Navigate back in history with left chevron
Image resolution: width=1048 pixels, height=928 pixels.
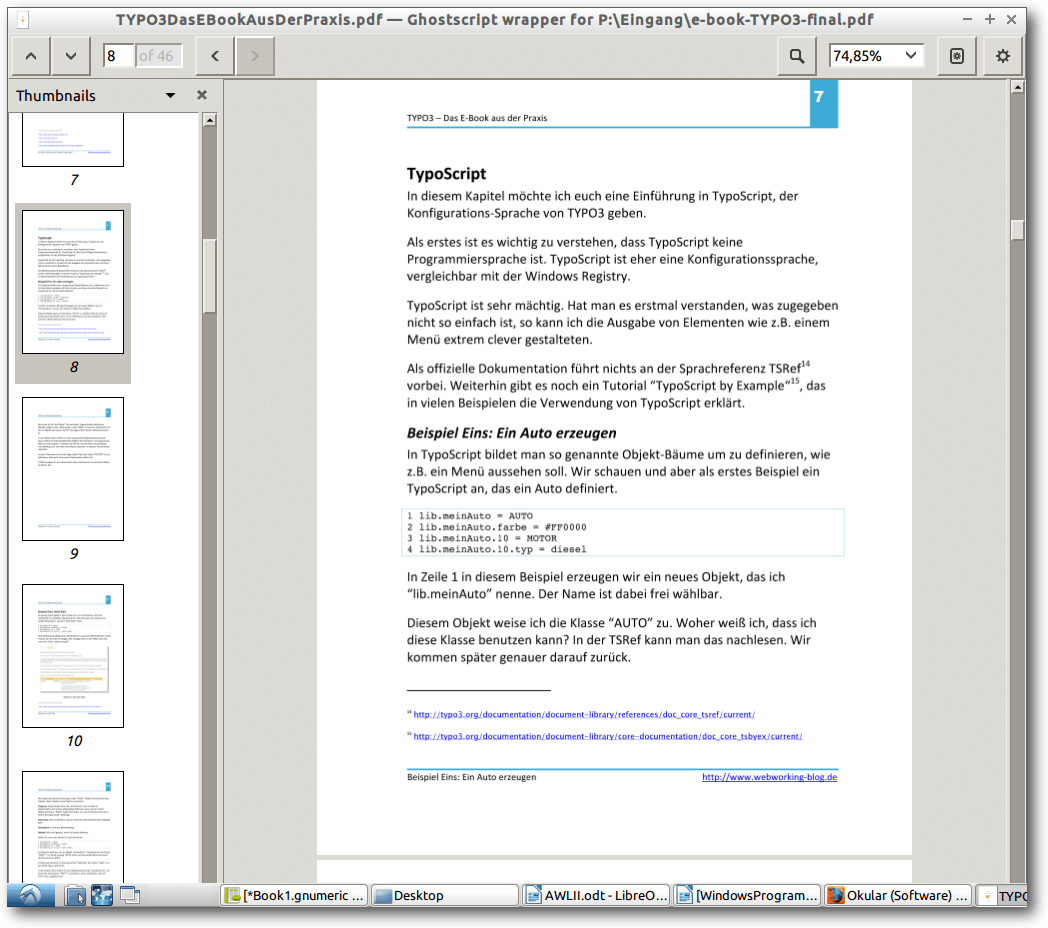point(215,56)
